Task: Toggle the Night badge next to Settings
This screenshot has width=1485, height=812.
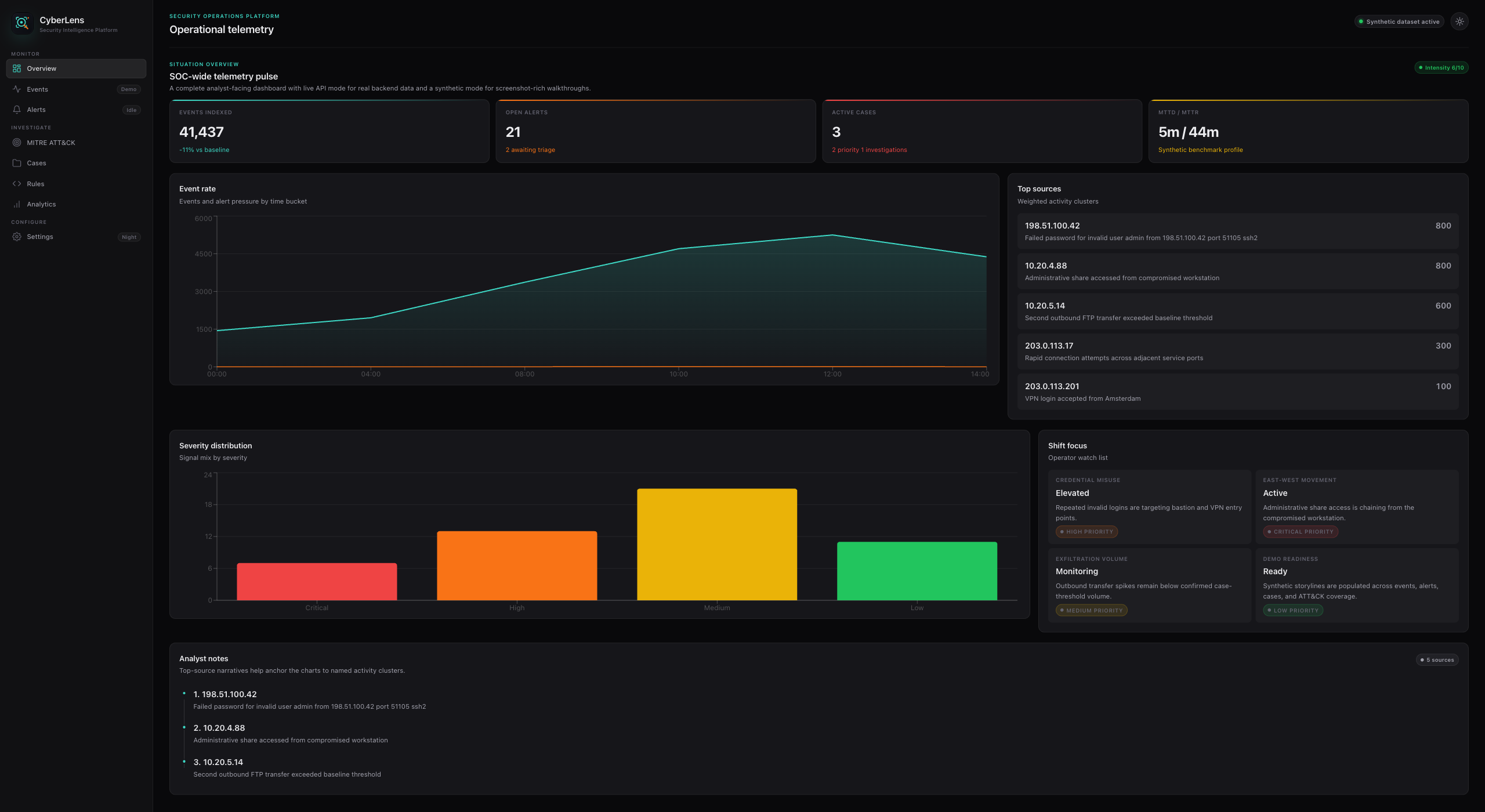Action: click(x=129, y=237)
